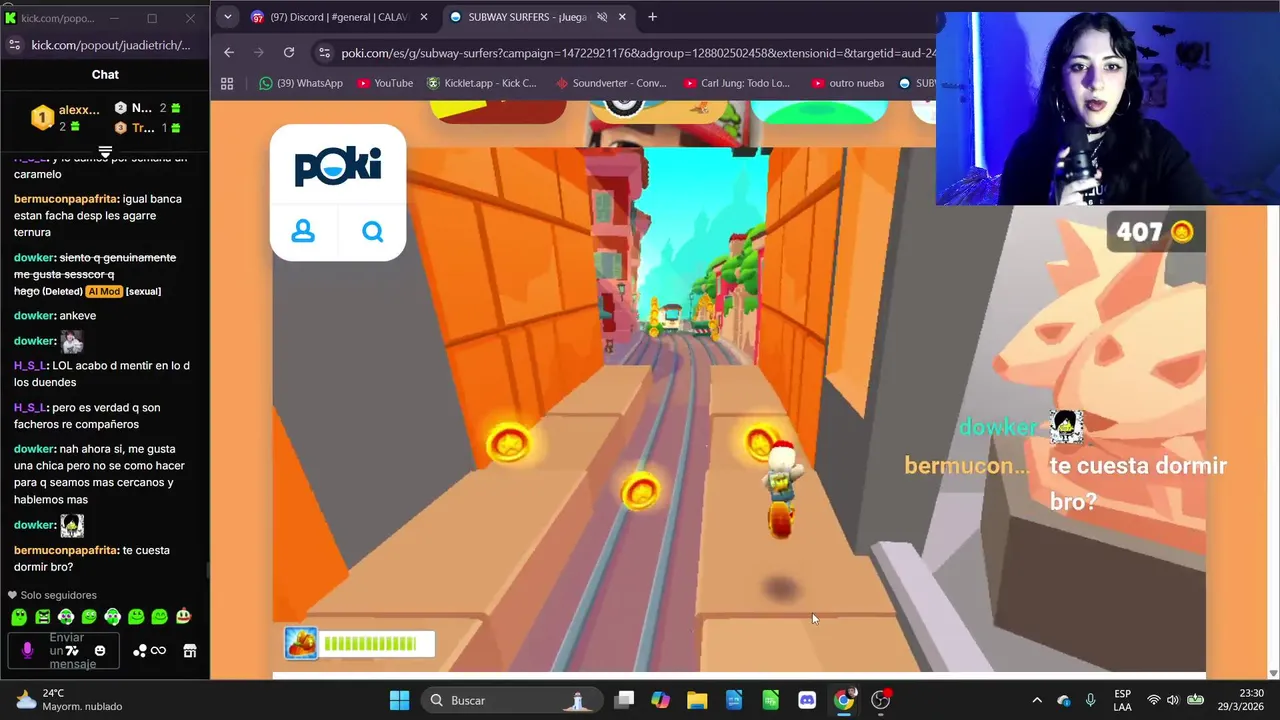The image size is (1280, 720).
Task: Click H_S_L username on LOL message
Action: tap(30, 366)
